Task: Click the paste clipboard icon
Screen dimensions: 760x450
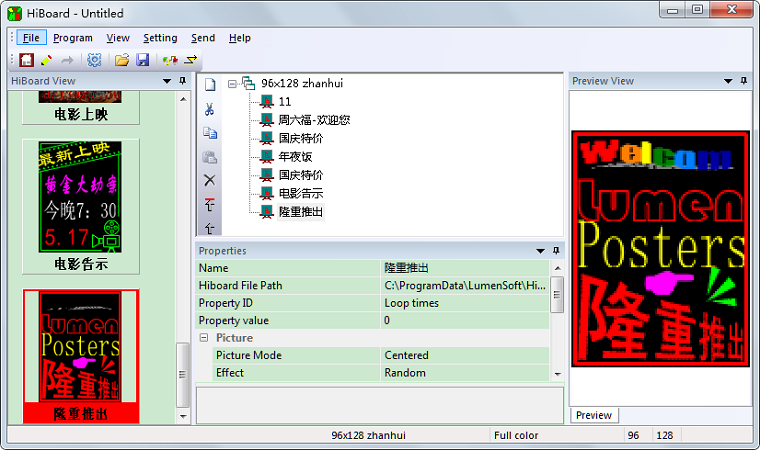Action: pos(209,157)
